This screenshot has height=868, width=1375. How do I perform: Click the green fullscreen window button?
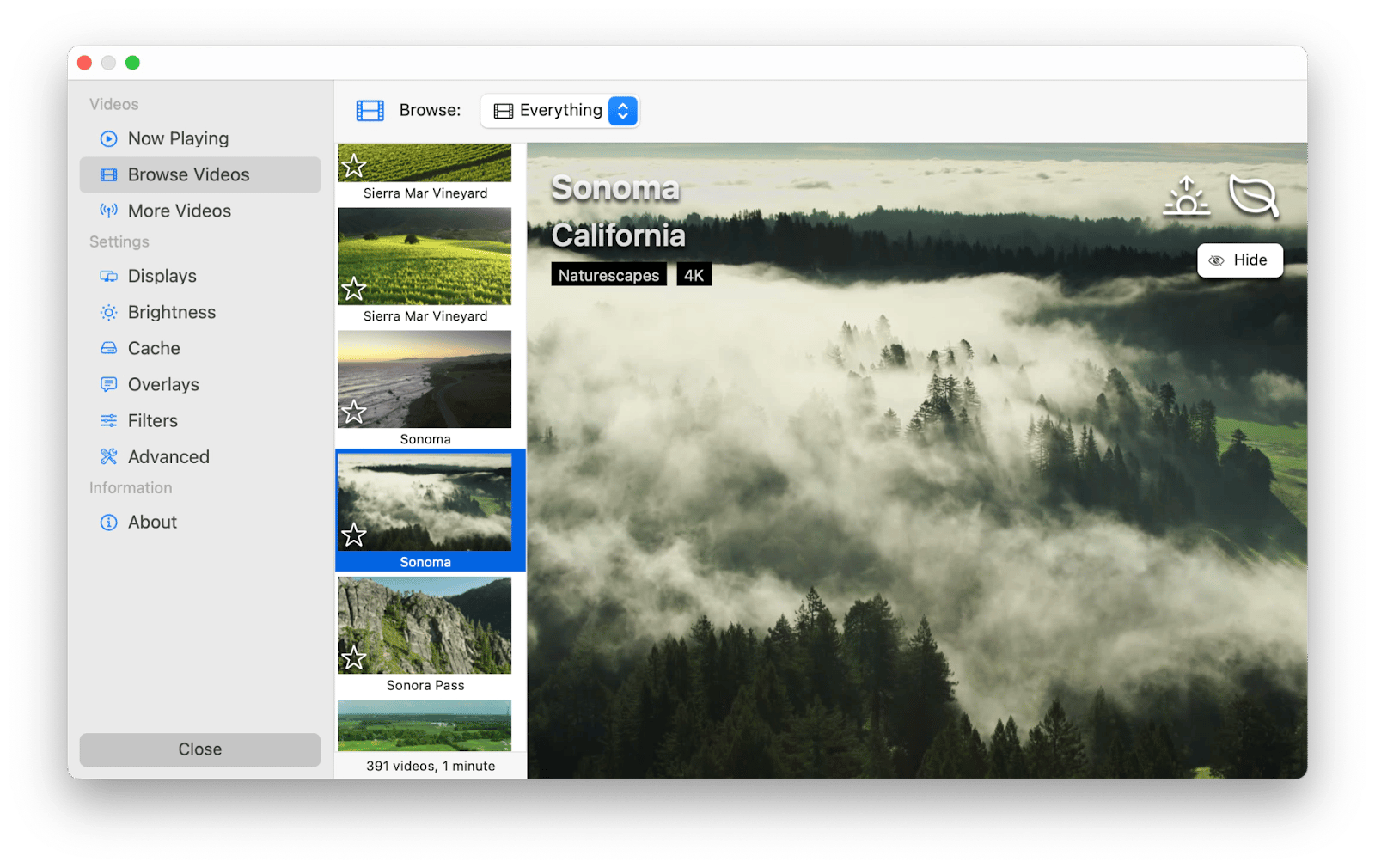[132, 63]
